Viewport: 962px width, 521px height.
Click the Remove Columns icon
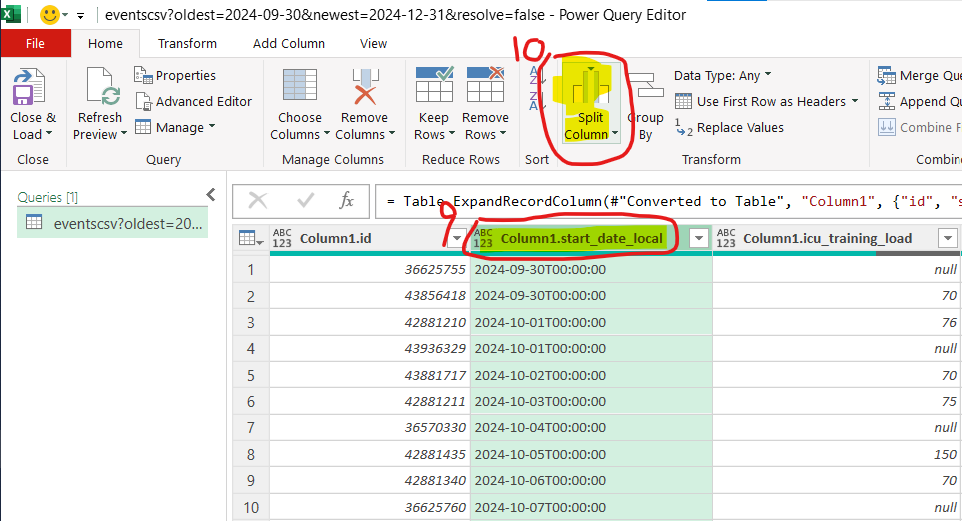(365, 86)
